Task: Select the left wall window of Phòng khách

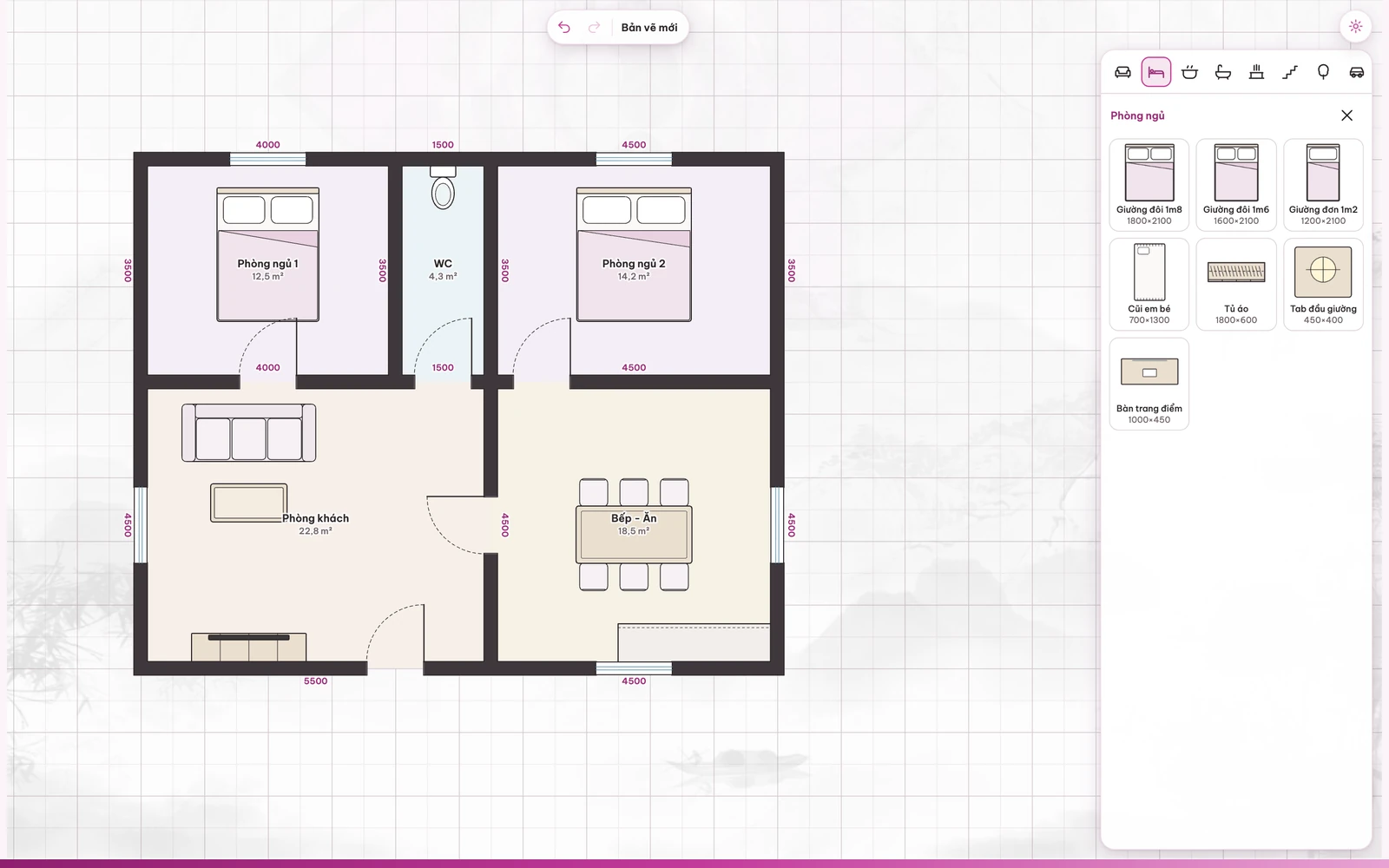Action: pyautogui.click(x=140, y=525)
